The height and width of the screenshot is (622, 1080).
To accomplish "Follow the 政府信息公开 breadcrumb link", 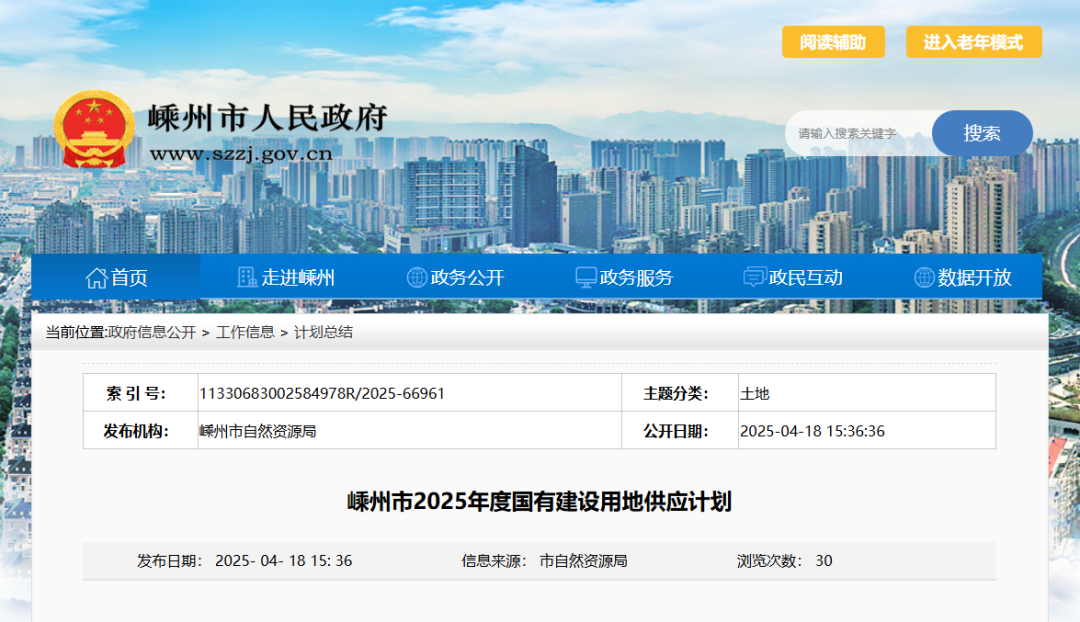I will [x=152, y=332].
